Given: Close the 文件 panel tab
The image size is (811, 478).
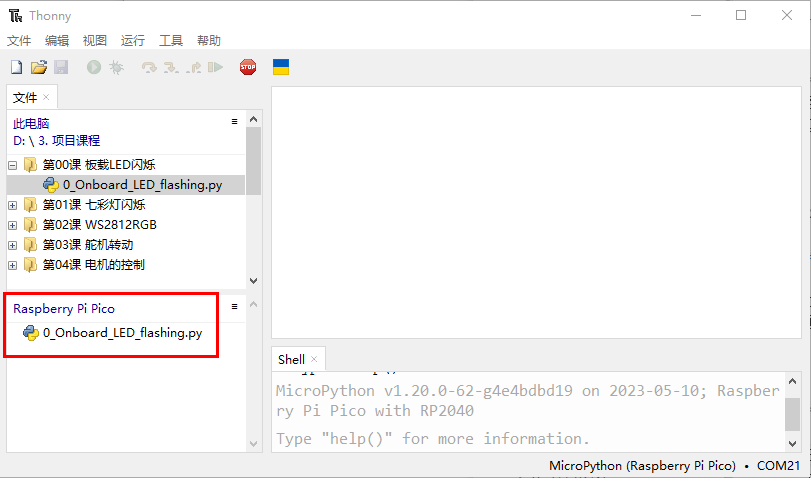Looking at the screenshot, I should click(x=46, y=97).
